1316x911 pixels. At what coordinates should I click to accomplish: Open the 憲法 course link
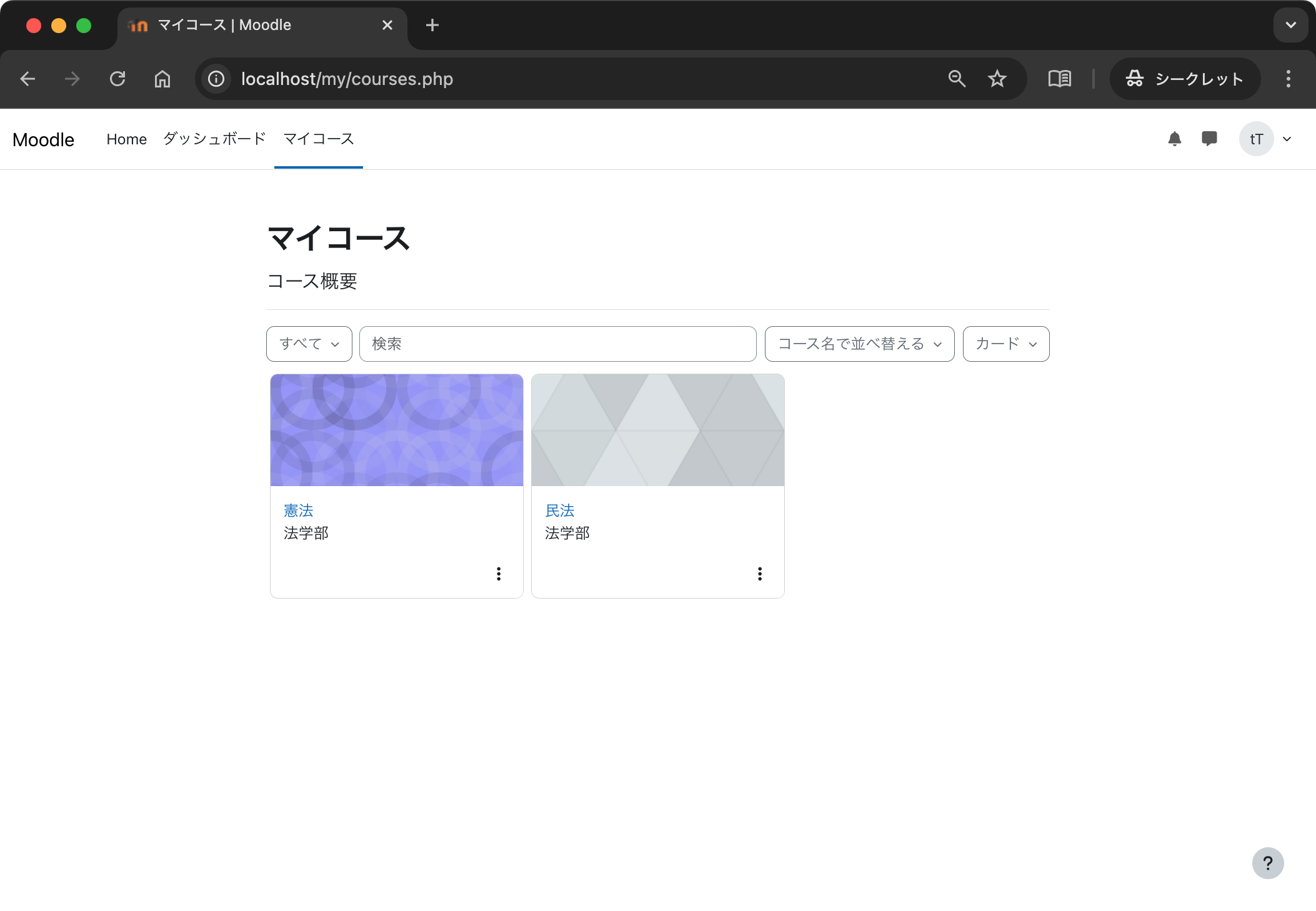(299, 510)
